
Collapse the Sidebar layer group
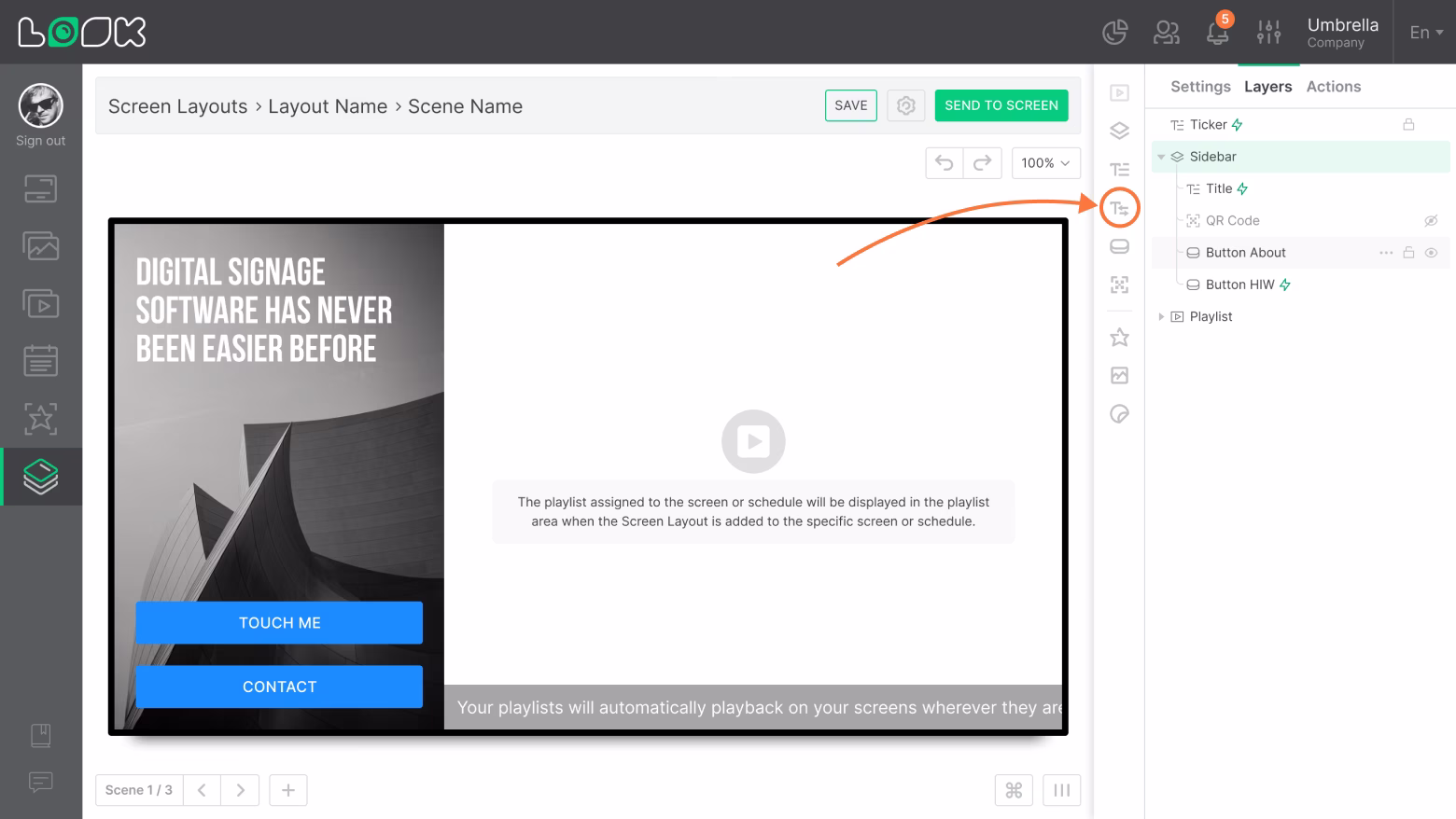(x=1161, y=157)
